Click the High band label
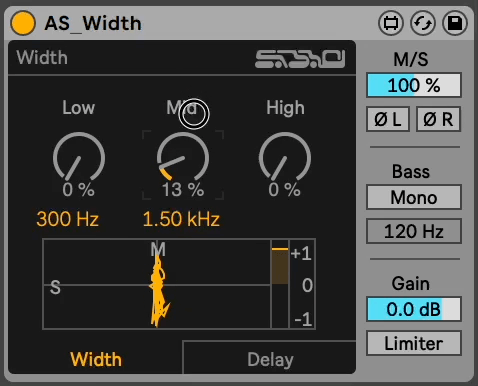 pos(285,108)
